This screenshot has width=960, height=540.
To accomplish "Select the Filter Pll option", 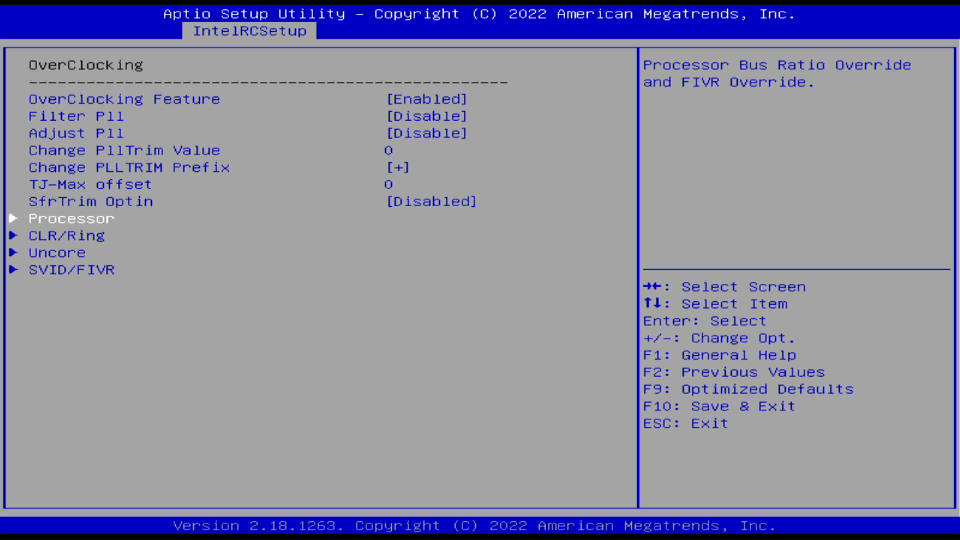I will pyautogui.click(x=76, y=116).
